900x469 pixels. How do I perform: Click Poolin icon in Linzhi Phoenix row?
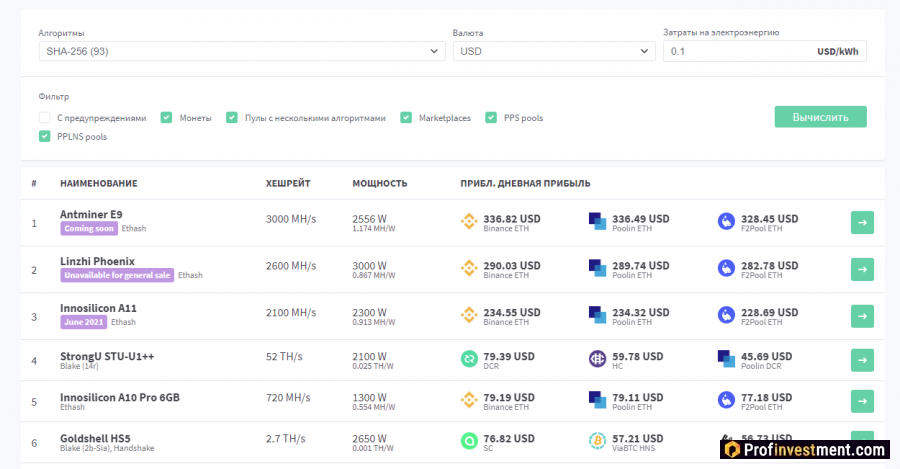[598, 268]
